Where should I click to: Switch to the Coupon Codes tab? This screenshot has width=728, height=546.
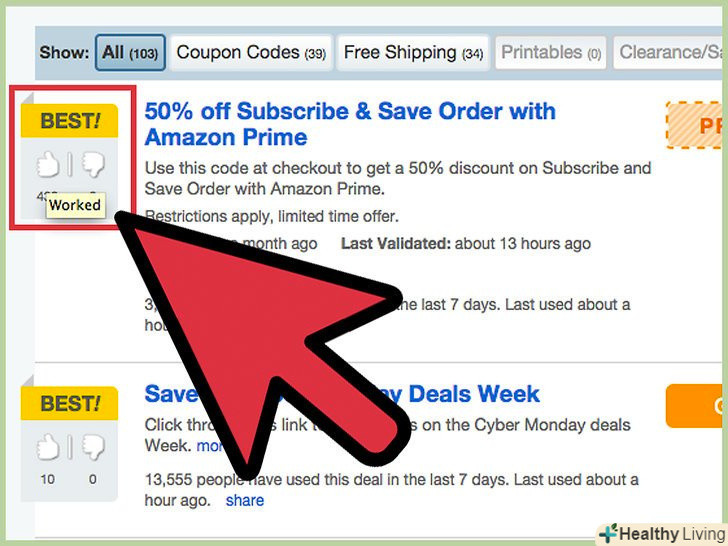click(251, 53)
